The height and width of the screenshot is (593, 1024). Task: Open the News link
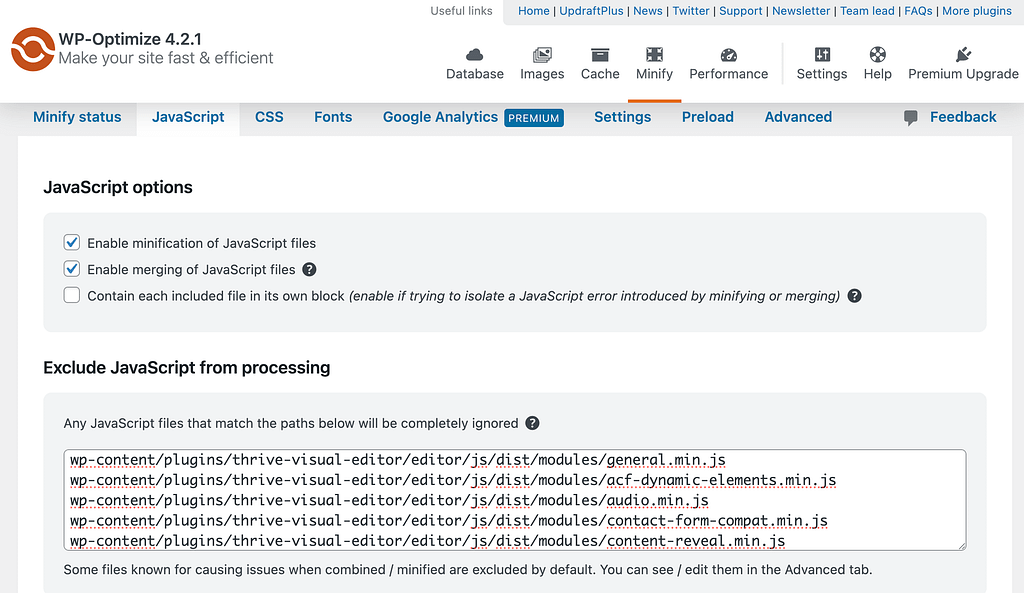[x=648, y=11]
